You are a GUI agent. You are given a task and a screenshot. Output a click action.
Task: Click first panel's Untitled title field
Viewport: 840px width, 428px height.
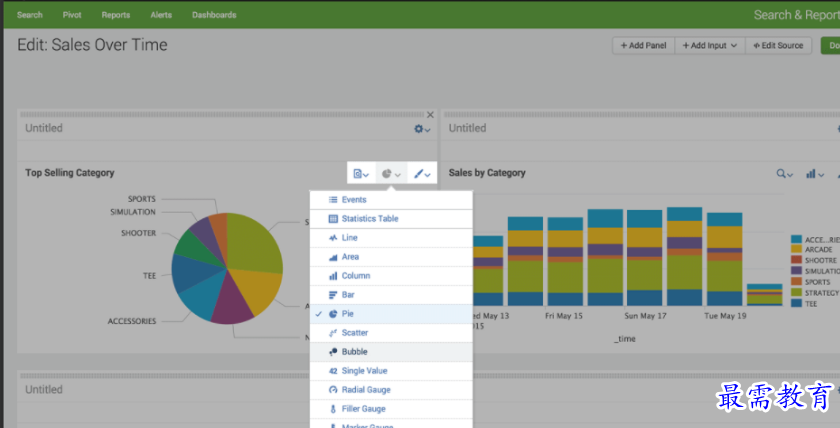pos(44,128)
